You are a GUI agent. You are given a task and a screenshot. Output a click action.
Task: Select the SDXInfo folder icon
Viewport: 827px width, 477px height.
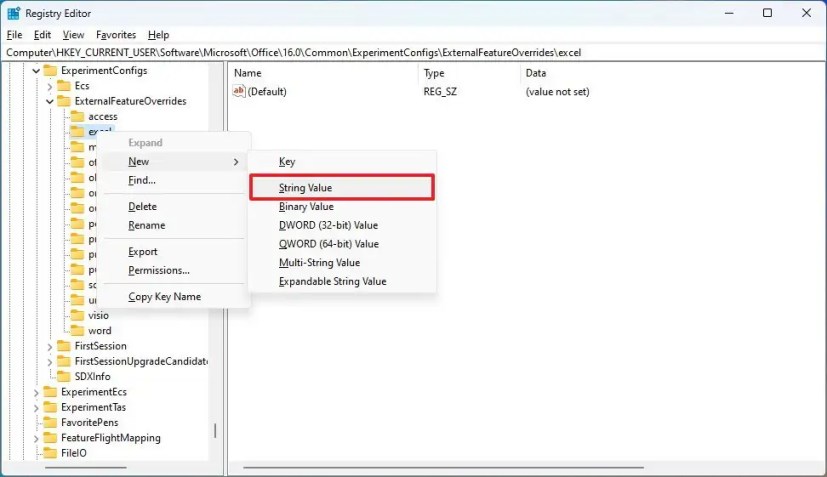64,376
